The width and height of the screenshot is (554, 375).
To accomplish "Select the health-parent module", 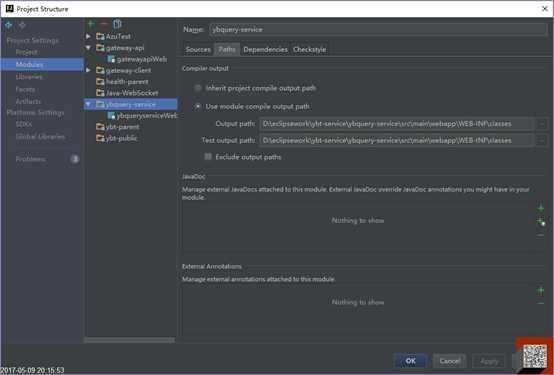I will pyautogui.click(x=127, y=82).
